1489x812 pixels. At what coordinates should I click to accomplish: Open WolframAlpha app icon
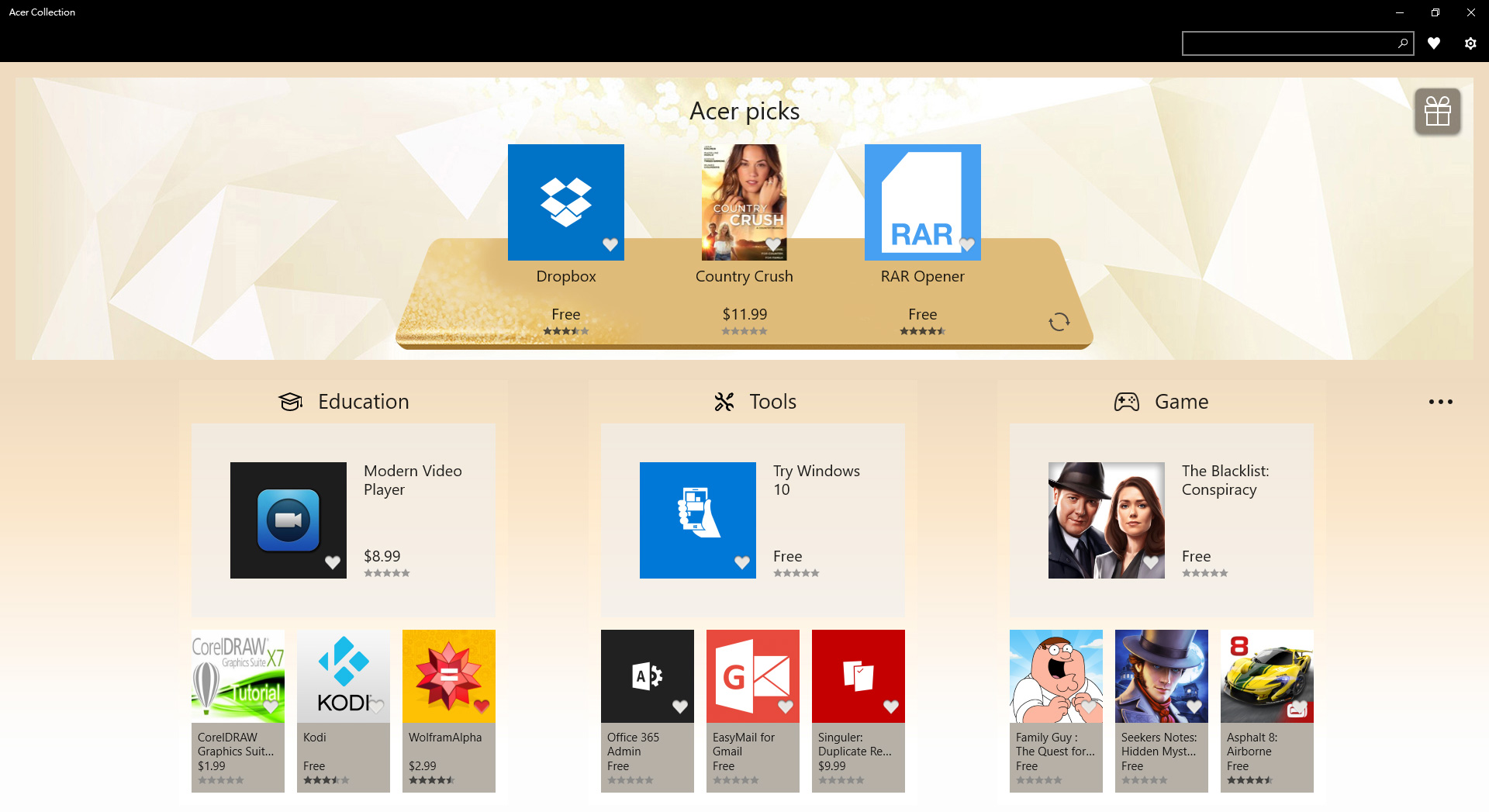pos(449,676)
